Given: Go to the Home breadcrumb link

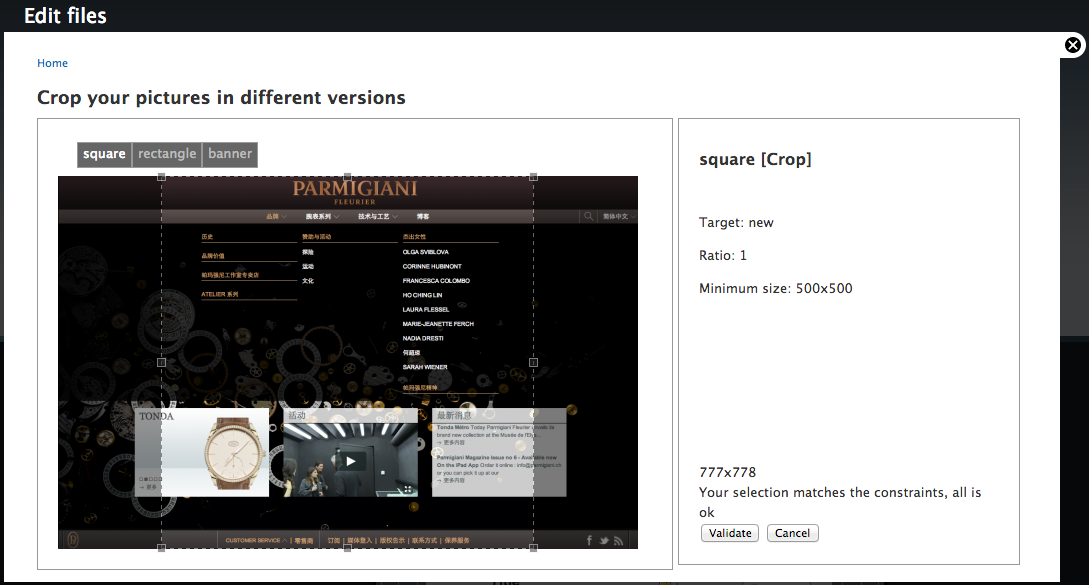Looking at the screenshot, I should tap(52, 63).
